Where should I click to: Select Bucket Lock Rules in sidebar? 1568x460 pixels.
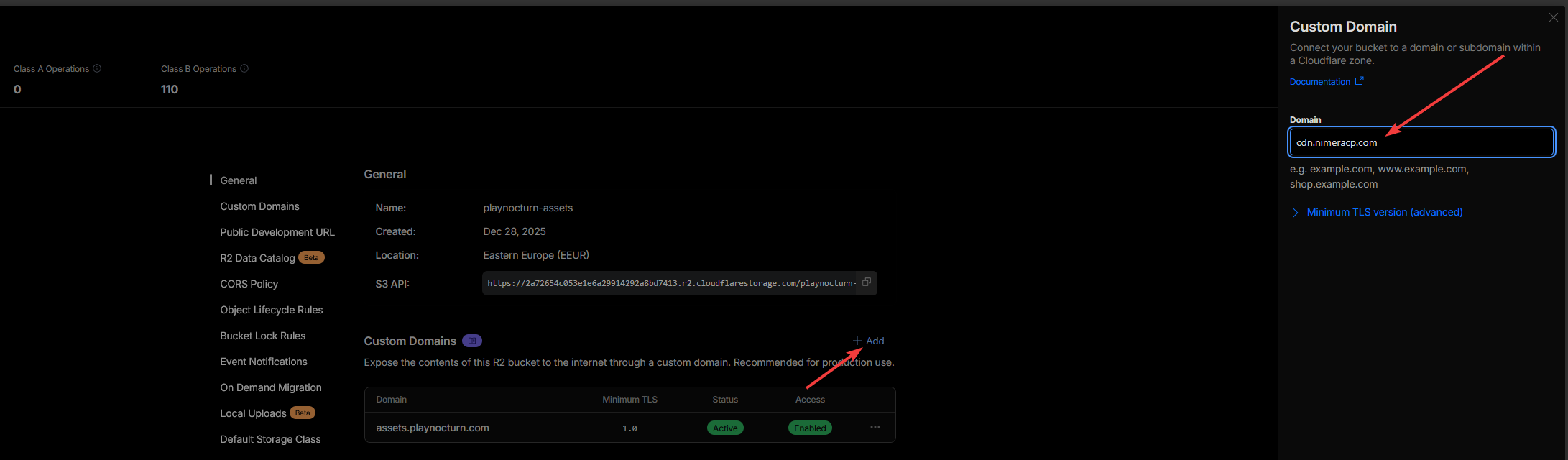[x=262, y=336]
